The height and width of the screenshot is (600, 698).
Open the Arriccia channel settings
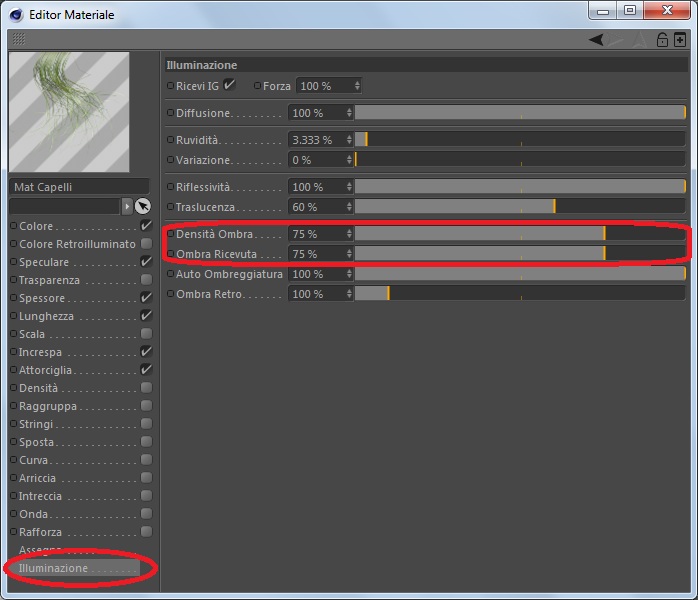click(x=37, y=478)
